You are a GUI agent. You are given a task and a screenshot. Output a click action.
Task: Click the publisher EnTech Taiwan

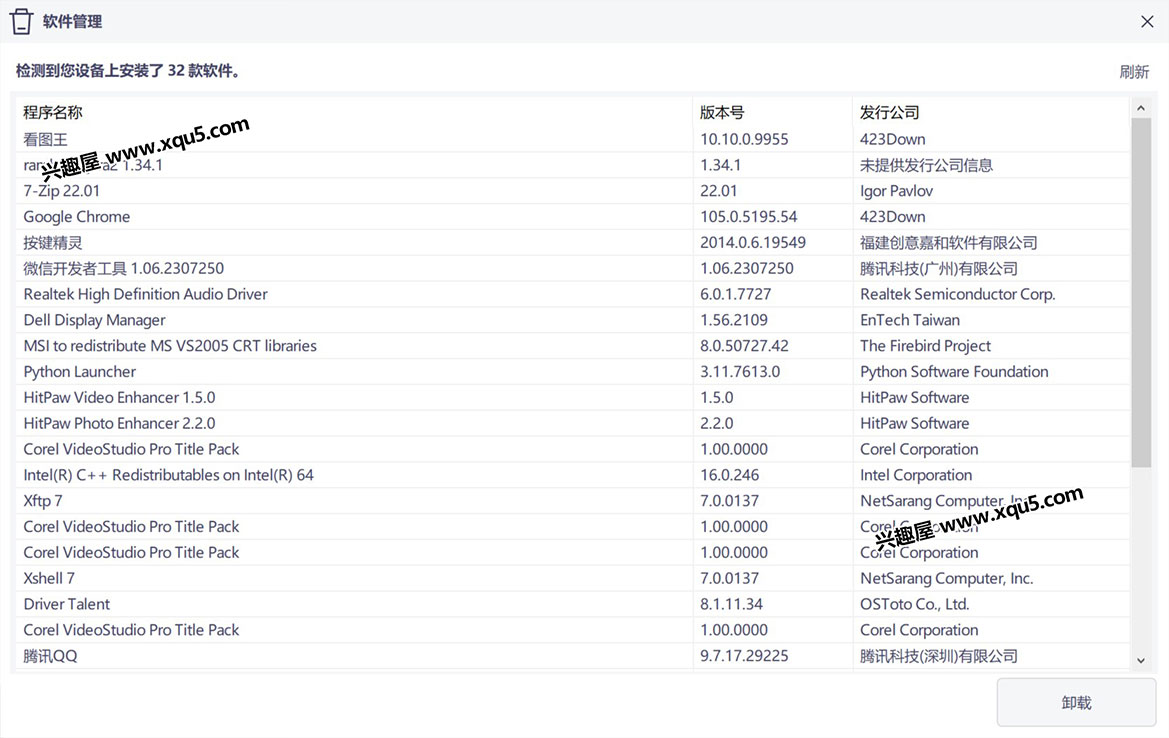coord(910,321)
